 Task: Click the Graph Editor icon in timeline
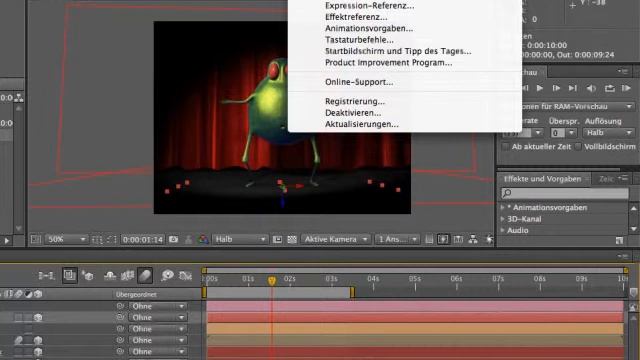185,276
